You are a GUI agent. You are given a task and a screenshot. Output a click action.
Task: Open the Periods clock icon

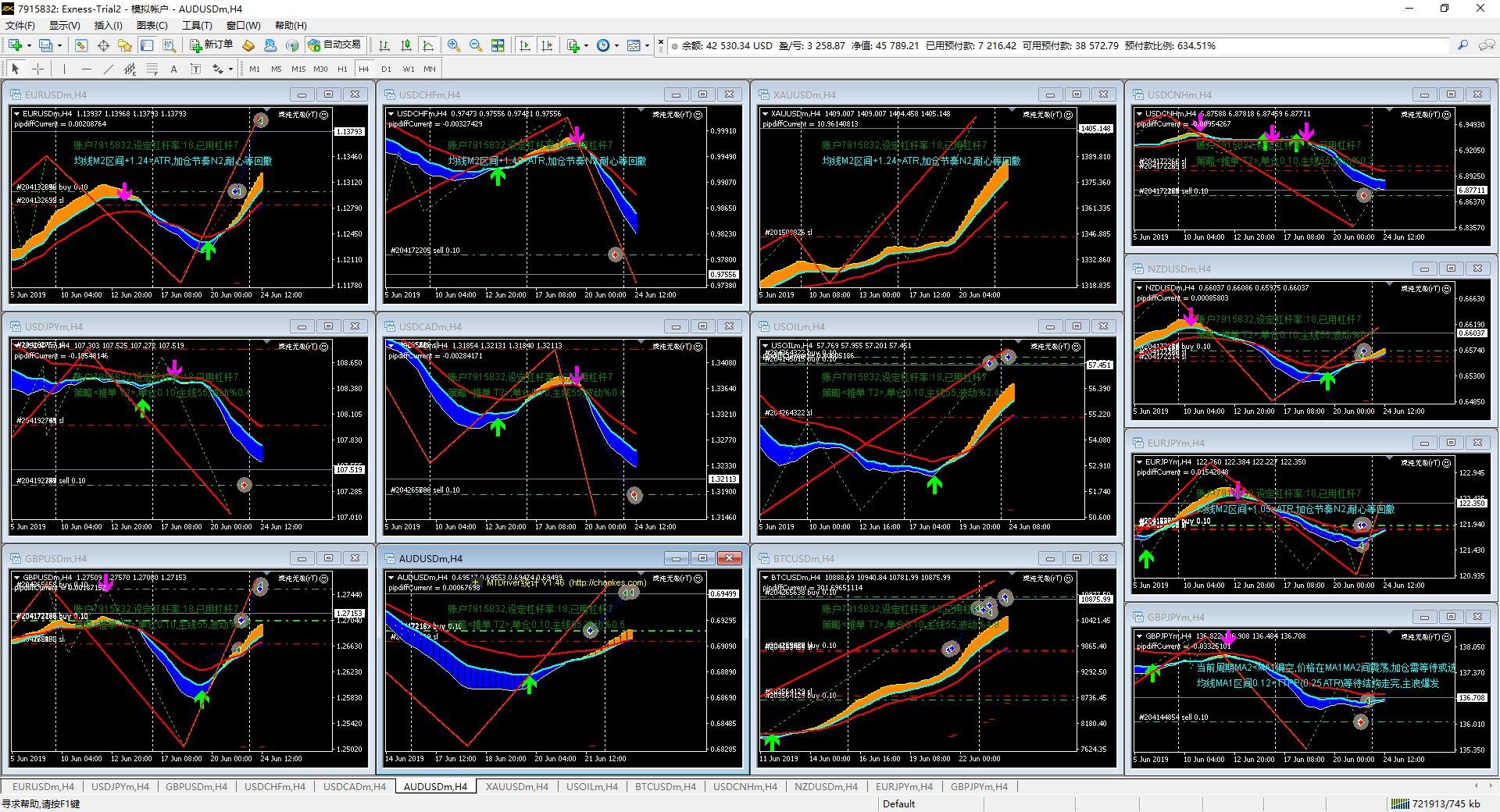[x=603, y=45]
